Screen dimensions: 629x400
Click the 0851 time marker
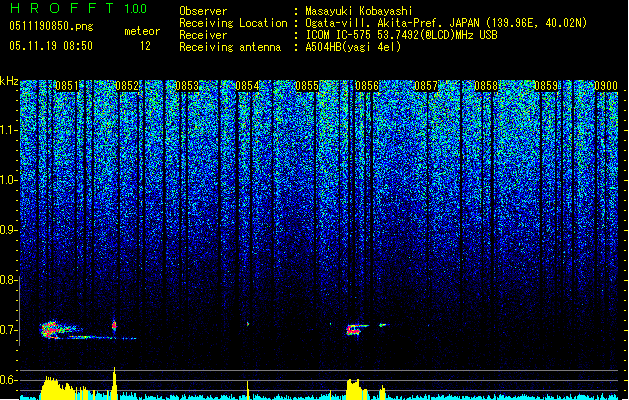click(67, 86)
